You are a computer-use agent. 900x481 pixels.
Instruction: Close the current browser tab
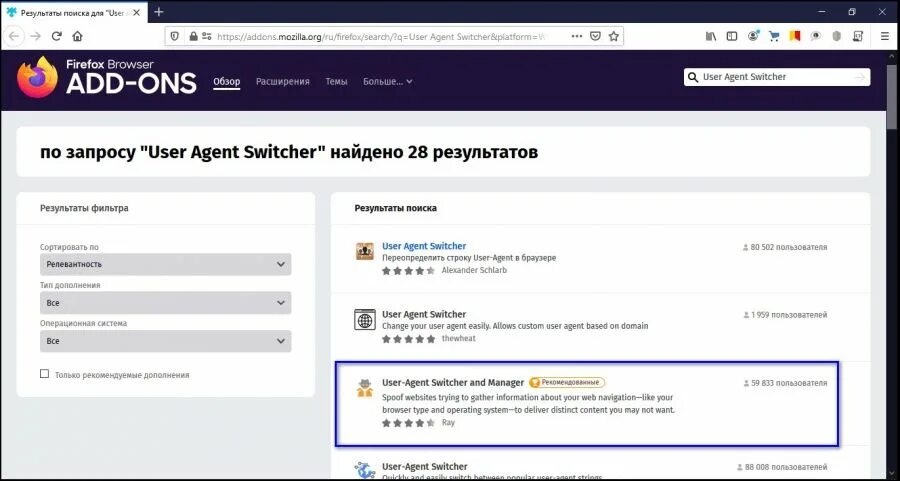click(x=136, y=13)
